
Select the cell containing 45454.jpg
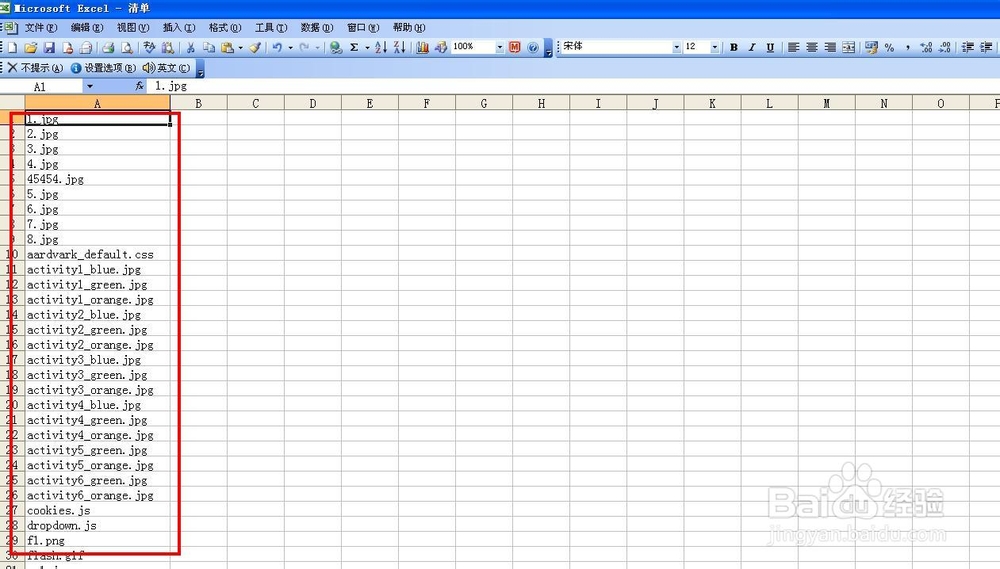[97, 179]
